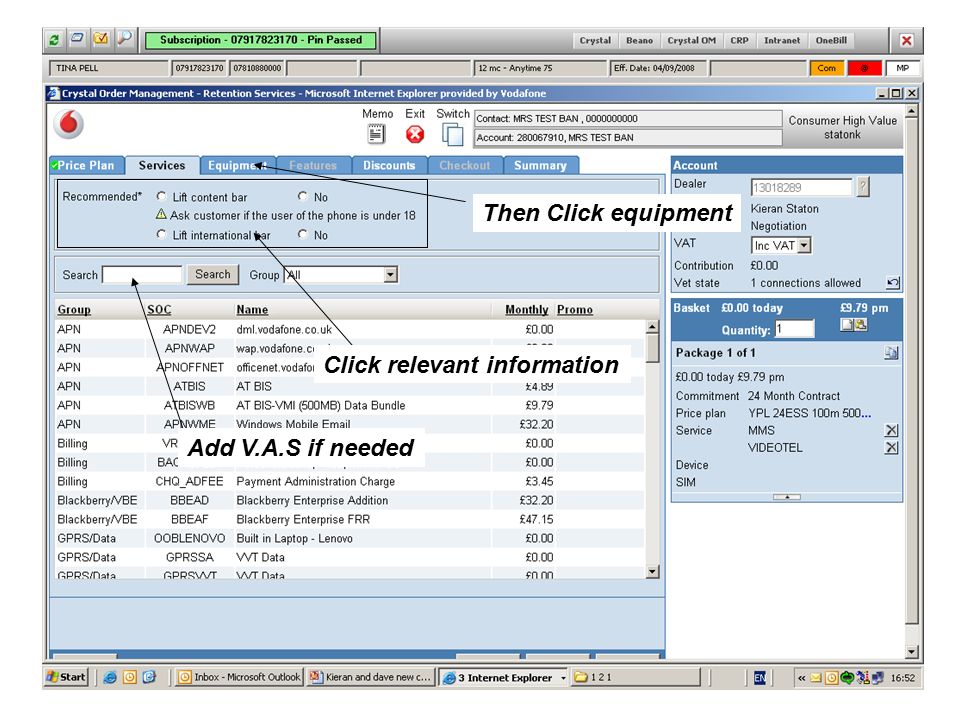Switch to the Equipment tab

click(x=236, y=165)
